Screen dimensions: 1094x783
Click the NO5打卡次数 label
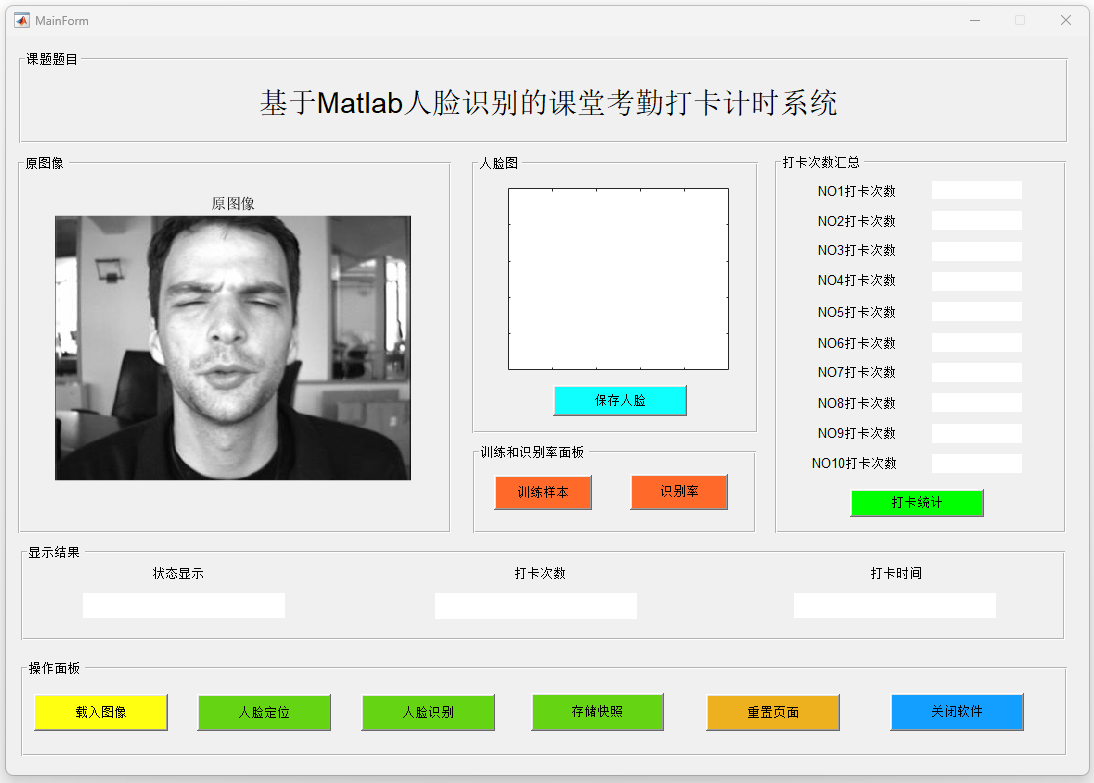pyautogui.click(x=857, y=312)
